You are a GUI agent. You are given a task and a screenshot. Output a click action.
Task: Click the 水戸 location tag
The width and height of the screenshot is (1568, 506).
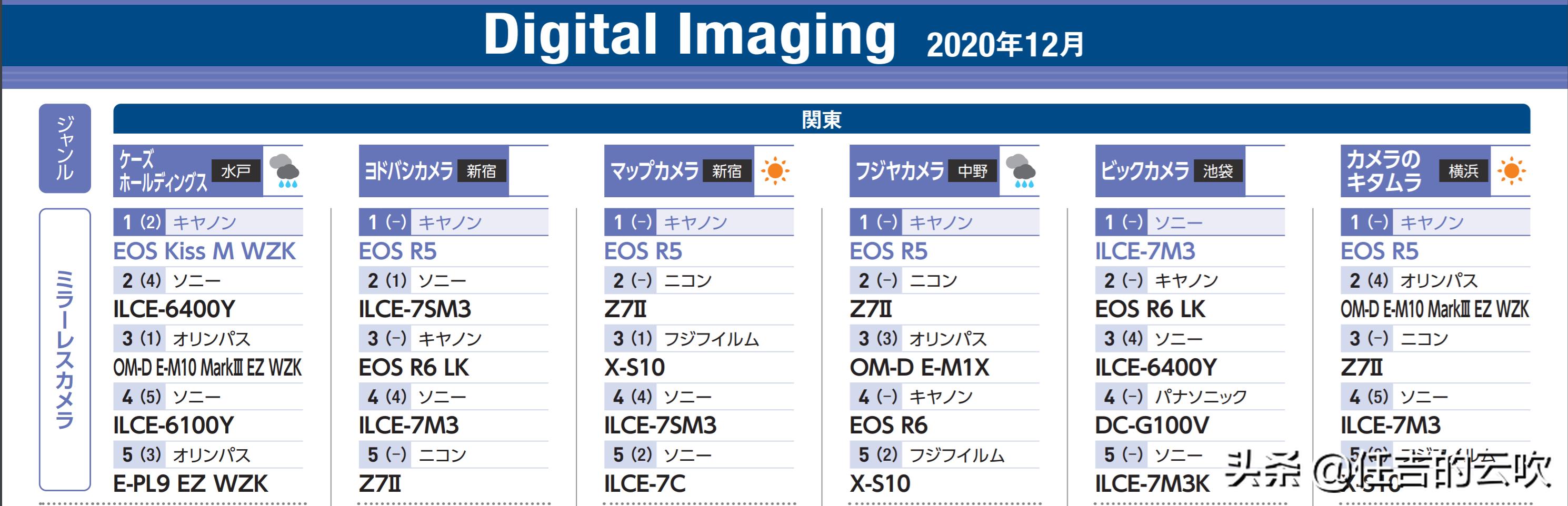(236, 171)
